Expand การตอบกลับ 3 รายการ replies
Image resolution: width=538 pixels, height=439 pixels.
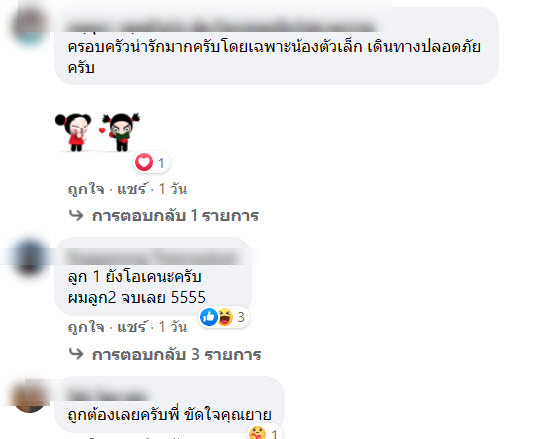coord(177,354)
